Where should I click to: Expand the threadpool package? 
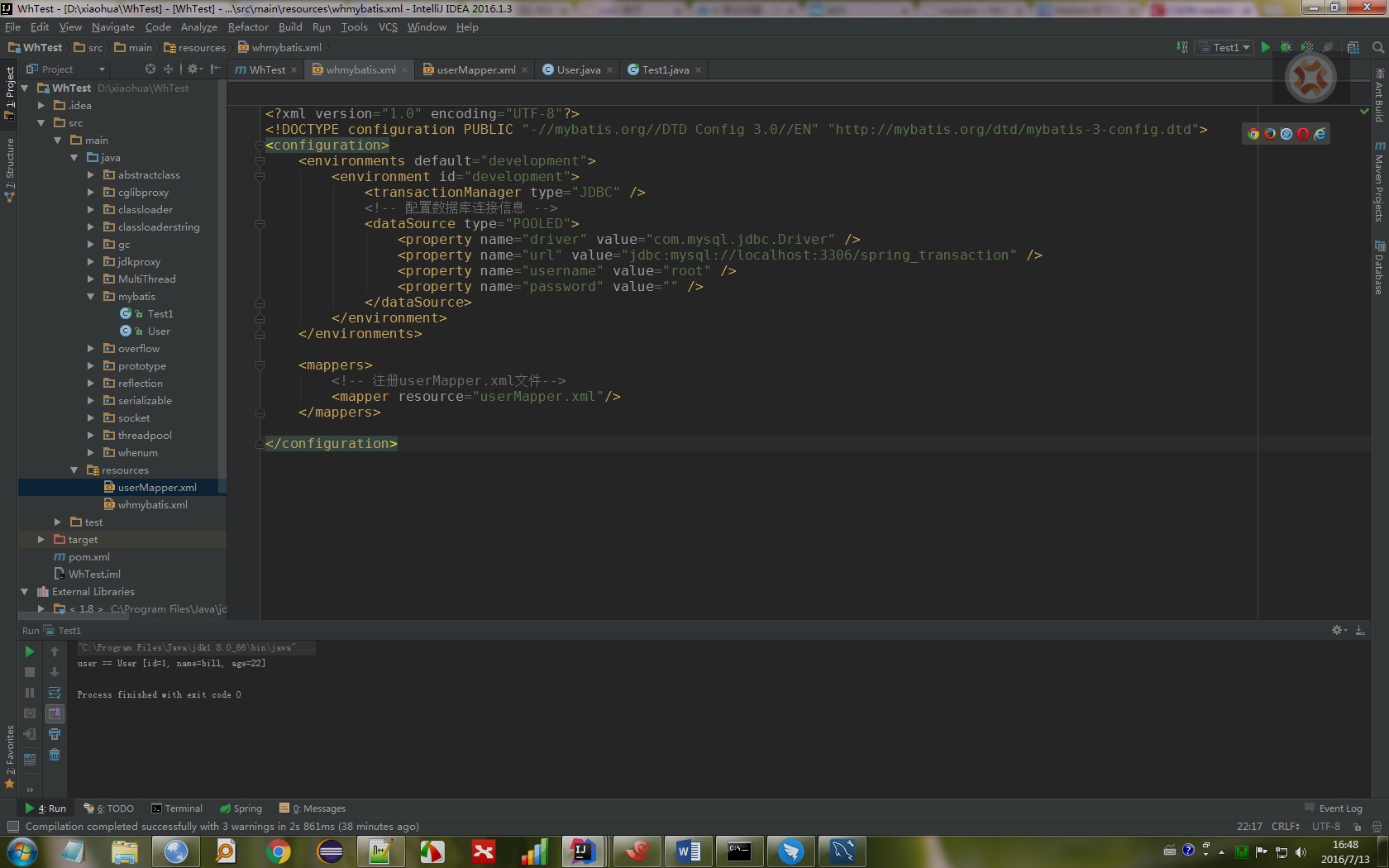90,435
